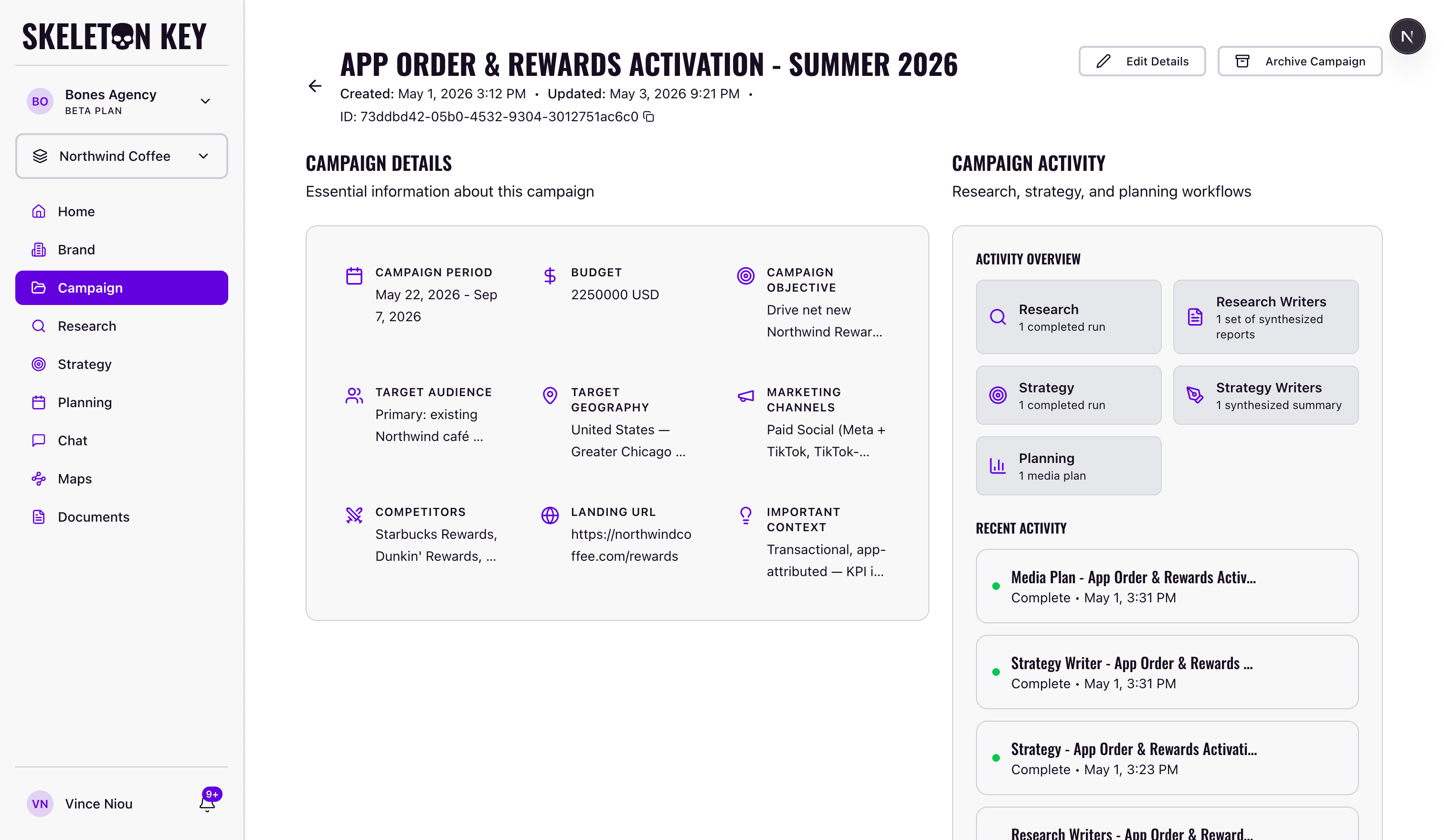Open the Northwind Coffee brand dropdown

tap(121, 157)
